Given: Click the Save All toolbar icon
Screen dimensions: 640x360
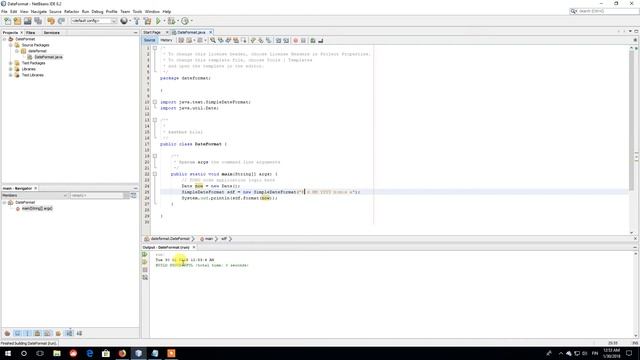Looking at the screenshot, I should [38, 21].
